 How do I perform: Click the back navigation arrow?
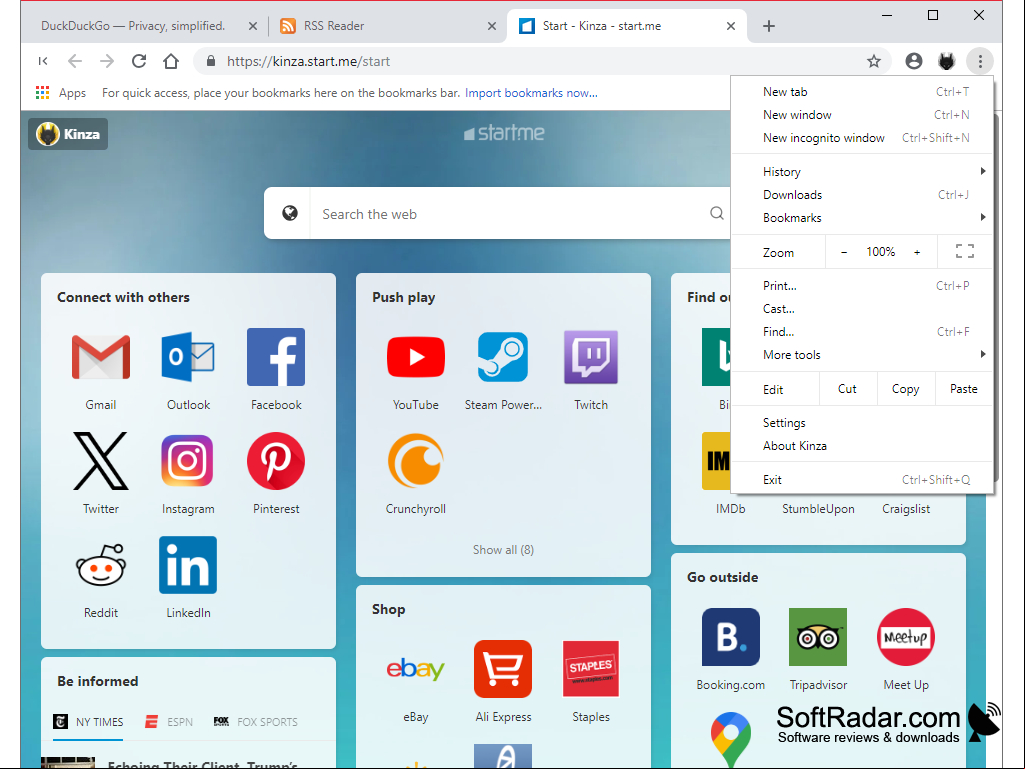tap(75, 61)
